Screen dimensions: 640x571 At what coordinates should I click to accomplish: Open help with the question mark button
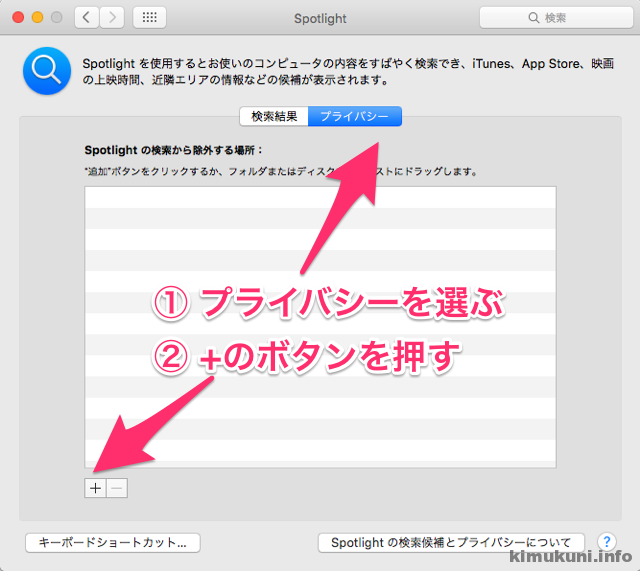pos(607,542)
